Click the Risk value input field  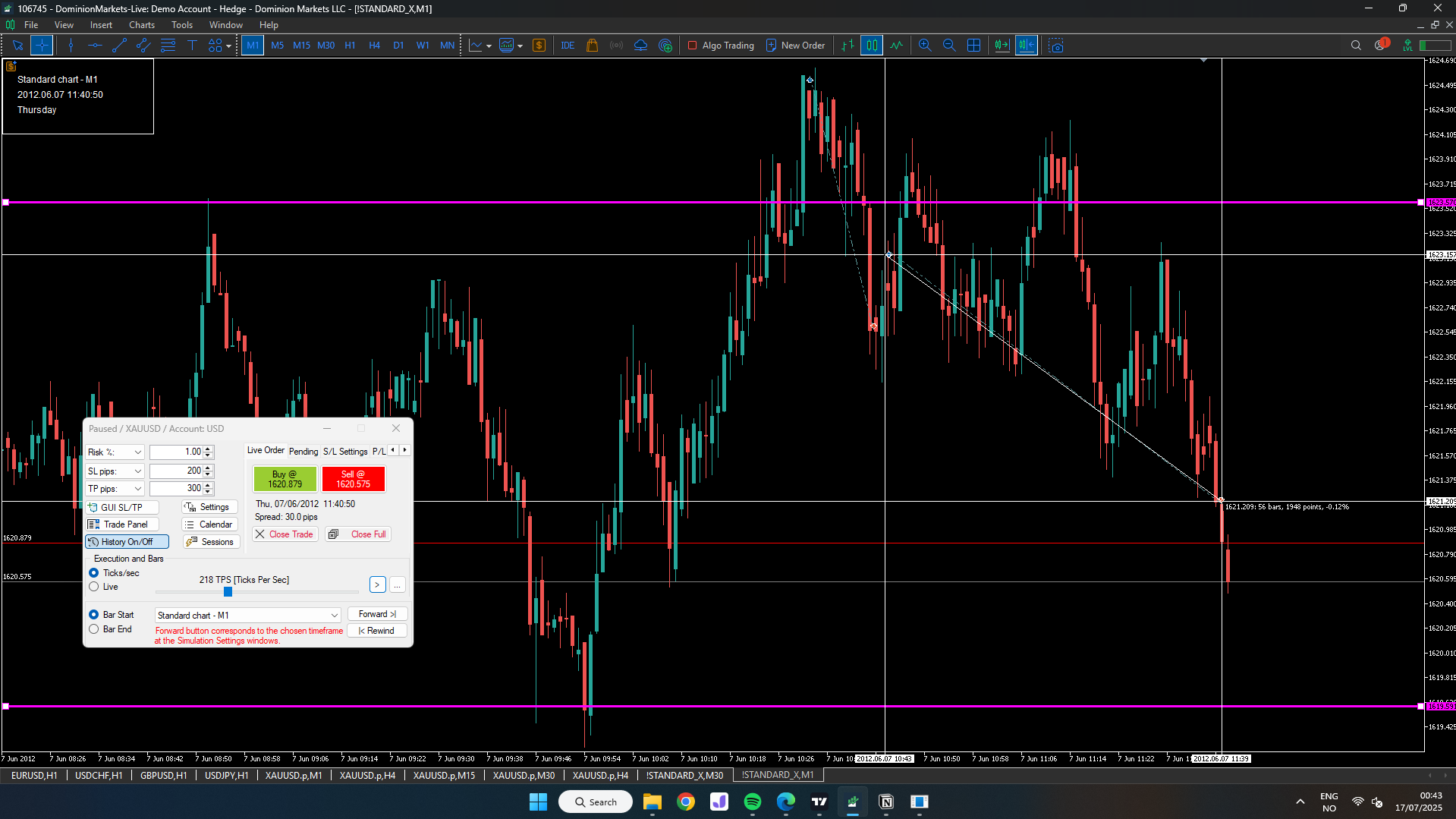(x=177, y=452)
